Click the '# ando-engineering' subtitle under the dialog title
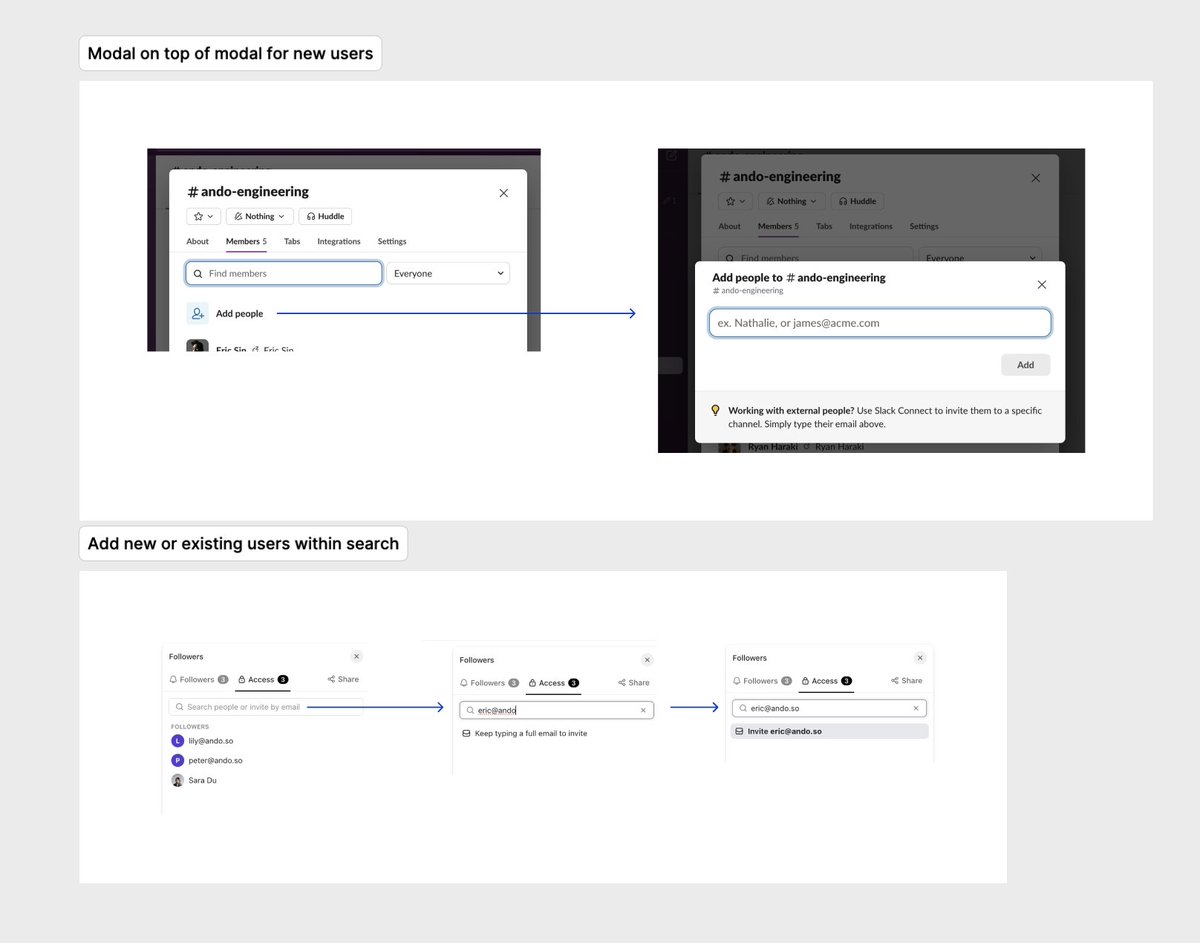This screenshot has width=1200, height=943. (748, 291)
